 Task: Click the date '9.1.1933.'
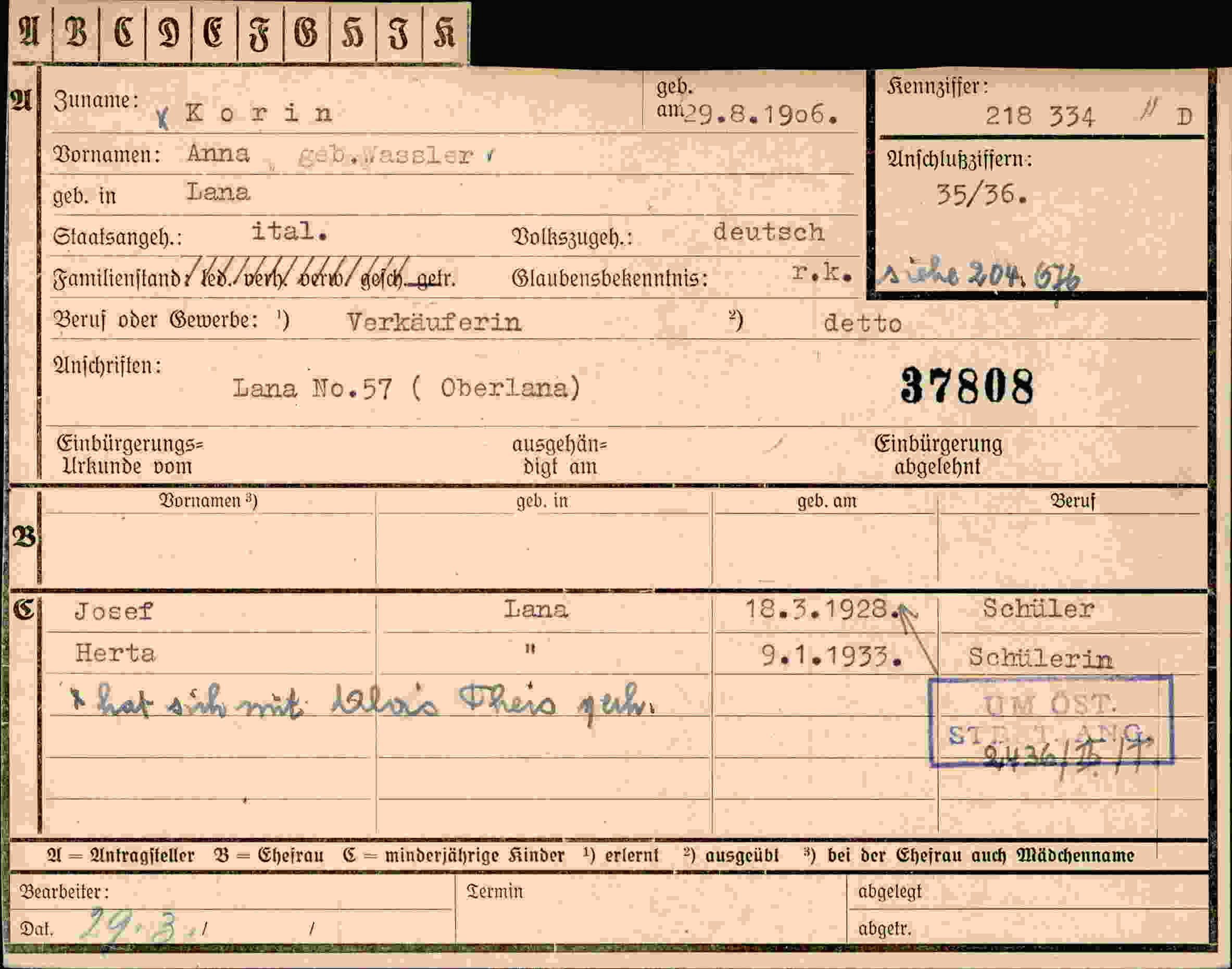click(831, 657)
